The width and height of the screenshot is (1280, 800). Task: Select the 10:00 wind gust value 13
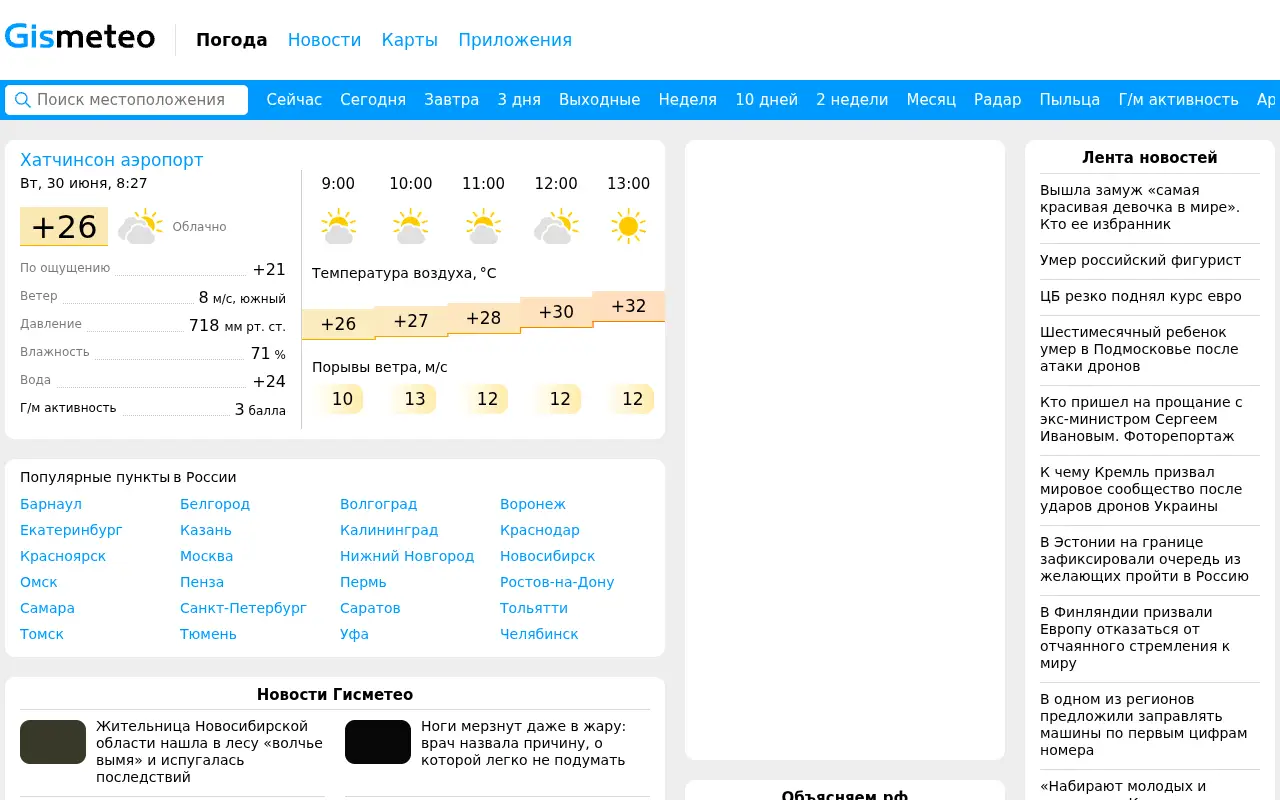pyautogui.click(x=415, y=399)
